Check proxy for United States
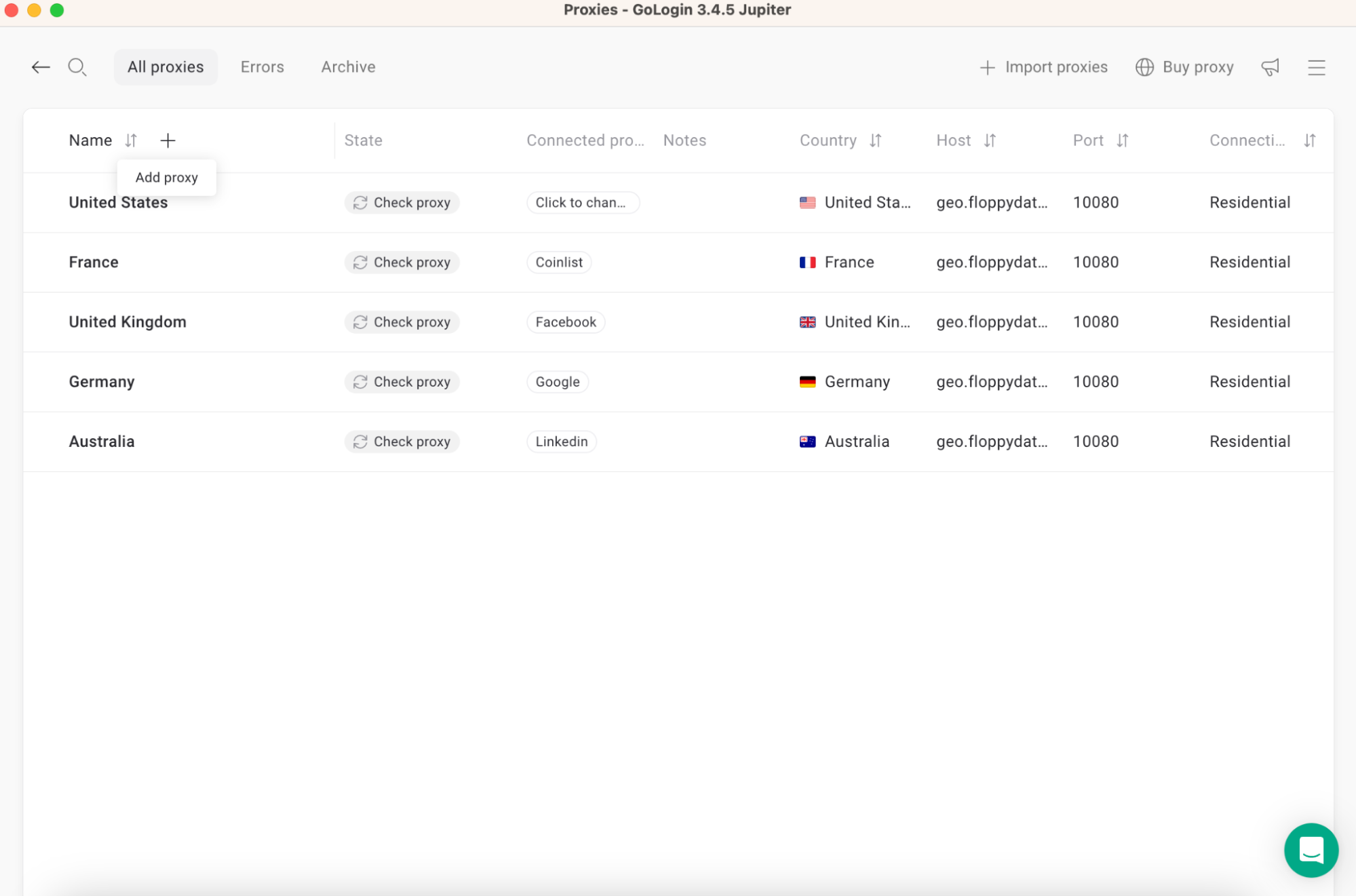 click(402, 203)
